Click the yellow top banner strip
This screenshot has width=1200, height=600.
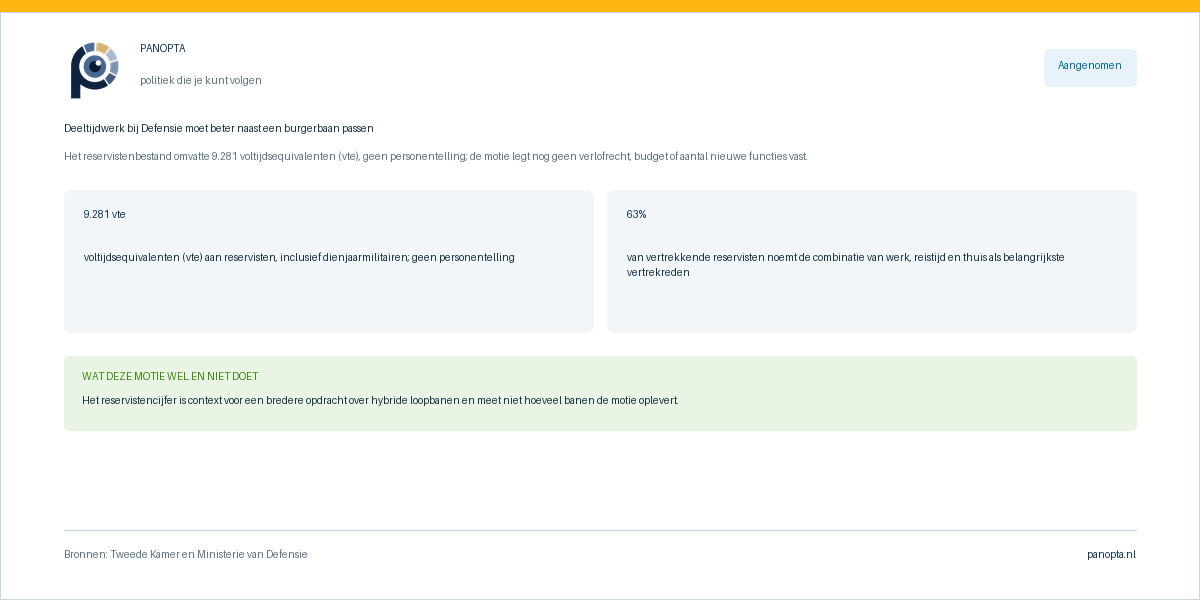pyautogui.click(x=600, y=6)
